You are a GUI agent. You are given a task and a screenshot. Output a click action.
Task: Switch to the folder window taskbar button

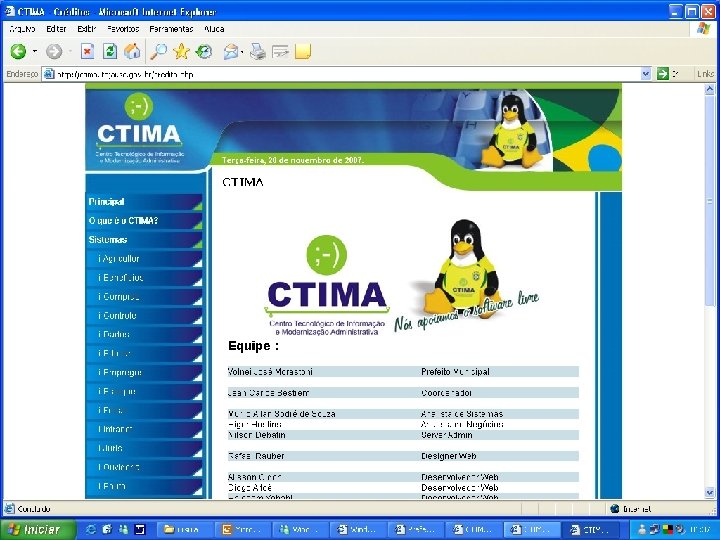[186, 529]
